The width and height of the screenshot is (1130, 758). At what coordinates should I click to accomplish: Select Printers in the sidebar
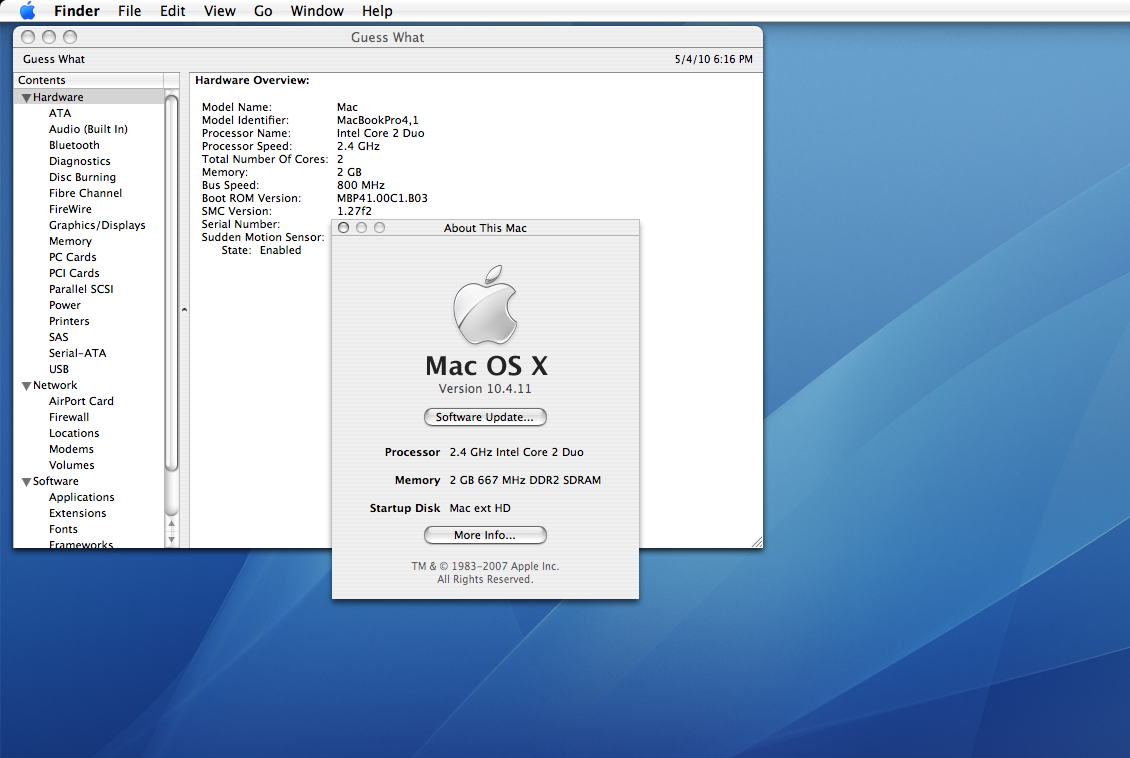[x=69, y=321]
